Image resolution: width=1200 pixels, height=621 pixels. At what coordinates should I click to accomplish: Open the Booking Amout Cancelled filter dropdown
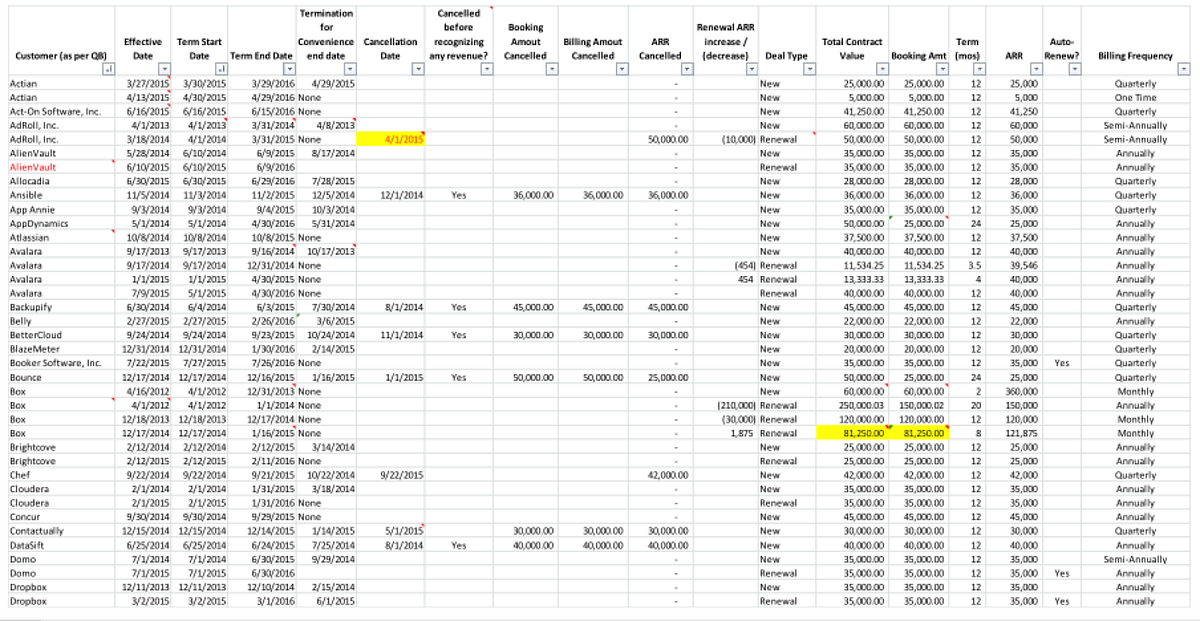tap(553, 69)
